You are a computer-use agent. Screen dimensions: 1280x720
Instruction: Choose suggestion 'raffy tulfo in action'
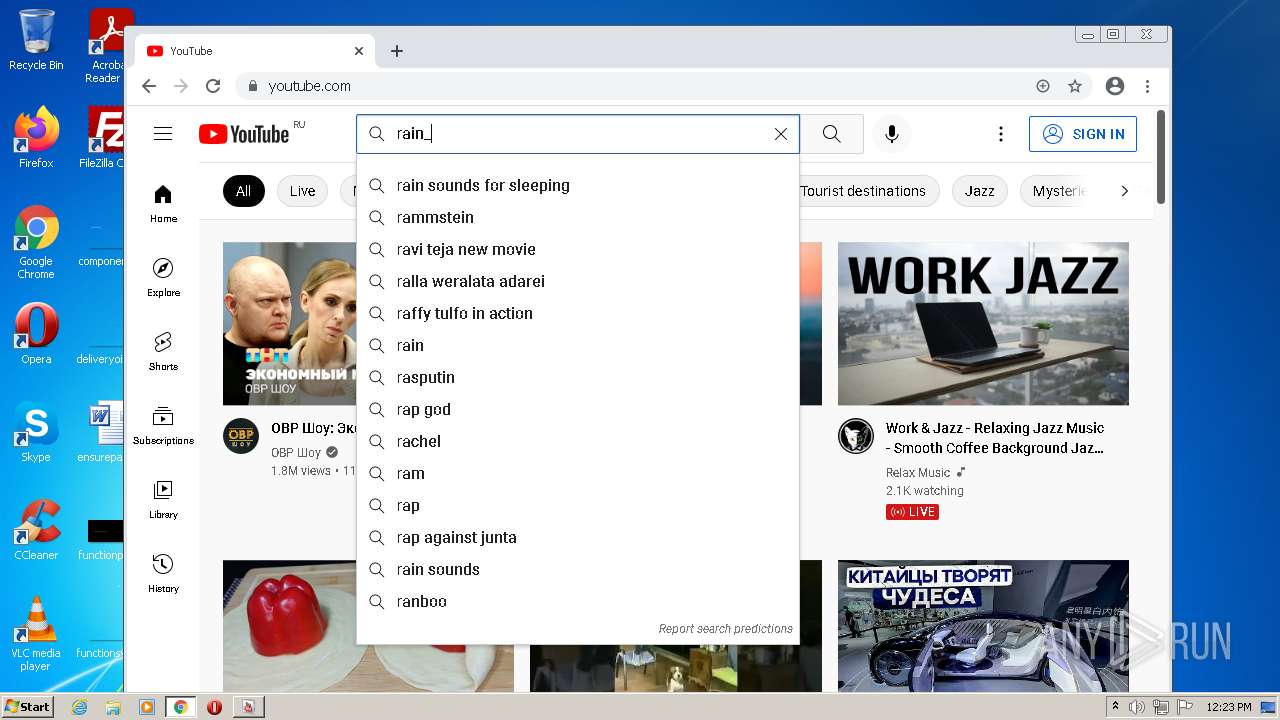tap(578, 313)
